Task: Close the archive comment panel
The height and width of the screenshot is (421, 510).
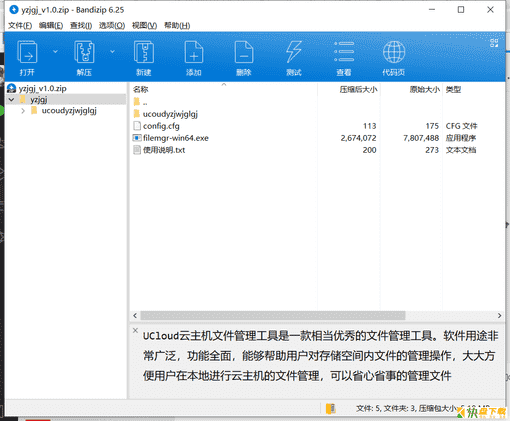Action: coord(135,330)
